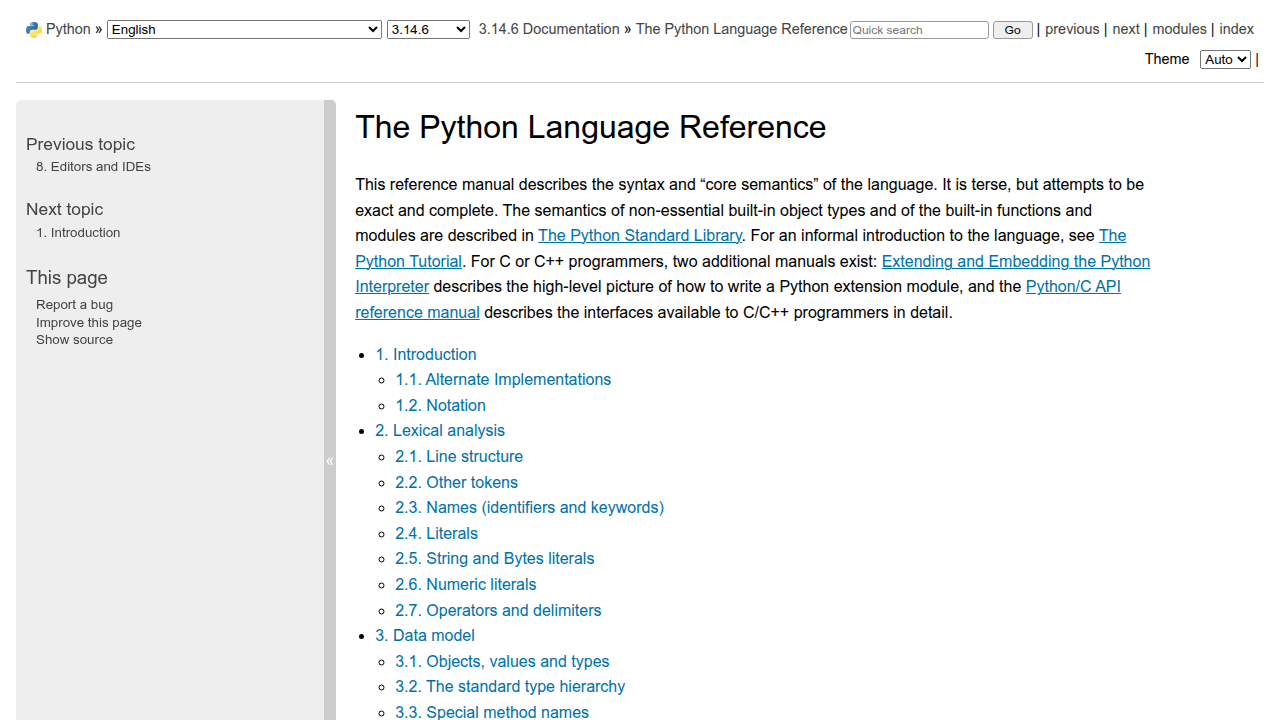
Task: Open the general index link
Action: pos(1236,29)
